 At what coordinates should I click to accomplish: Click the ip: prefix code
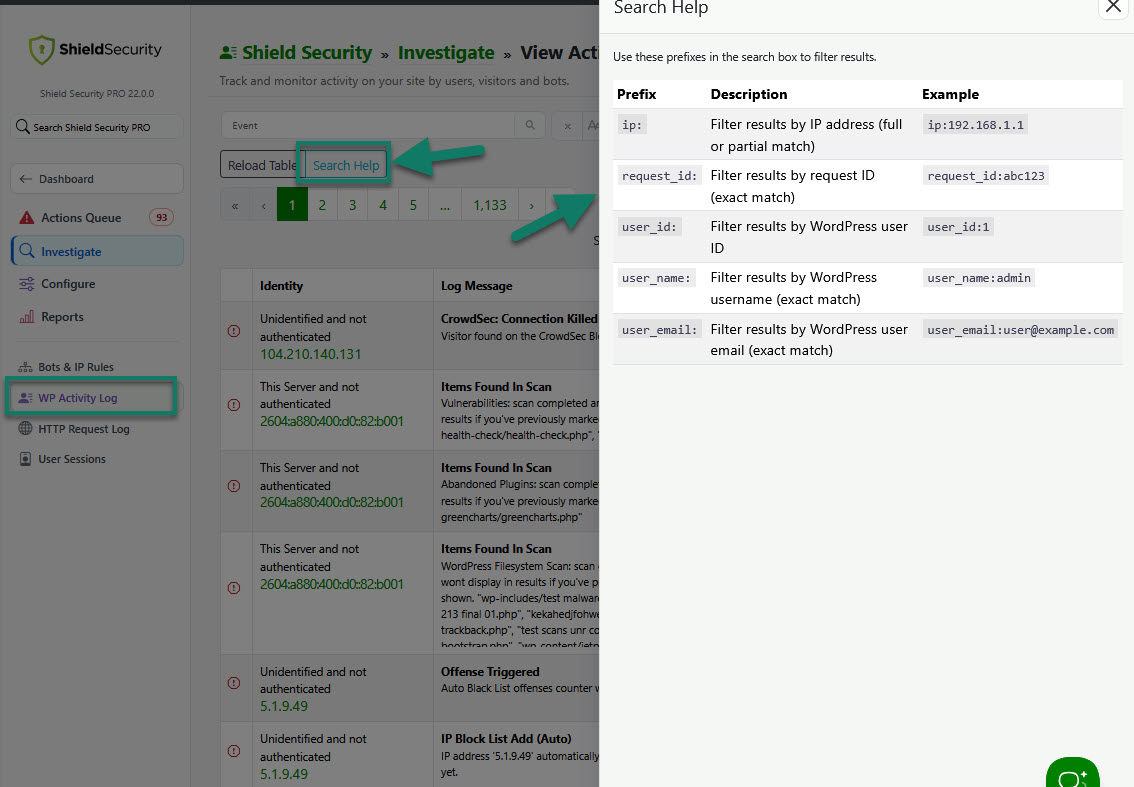[x=632, y=124]
